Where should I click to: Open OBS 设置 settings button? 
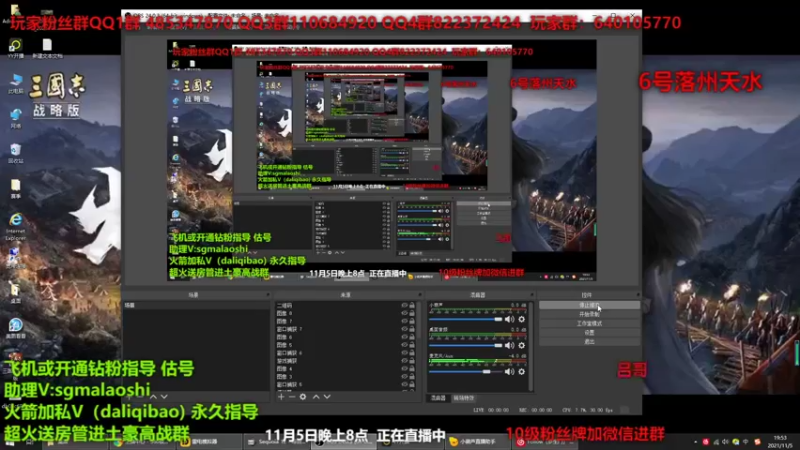[x=589, y=333]
